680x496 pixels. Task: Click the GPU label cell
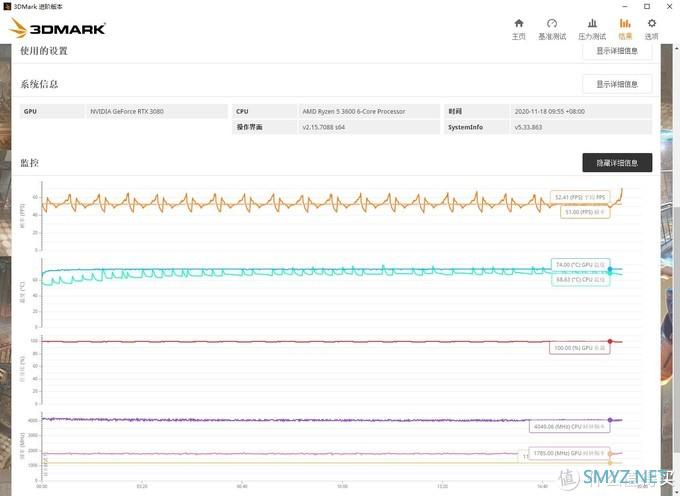click(52, 111)
